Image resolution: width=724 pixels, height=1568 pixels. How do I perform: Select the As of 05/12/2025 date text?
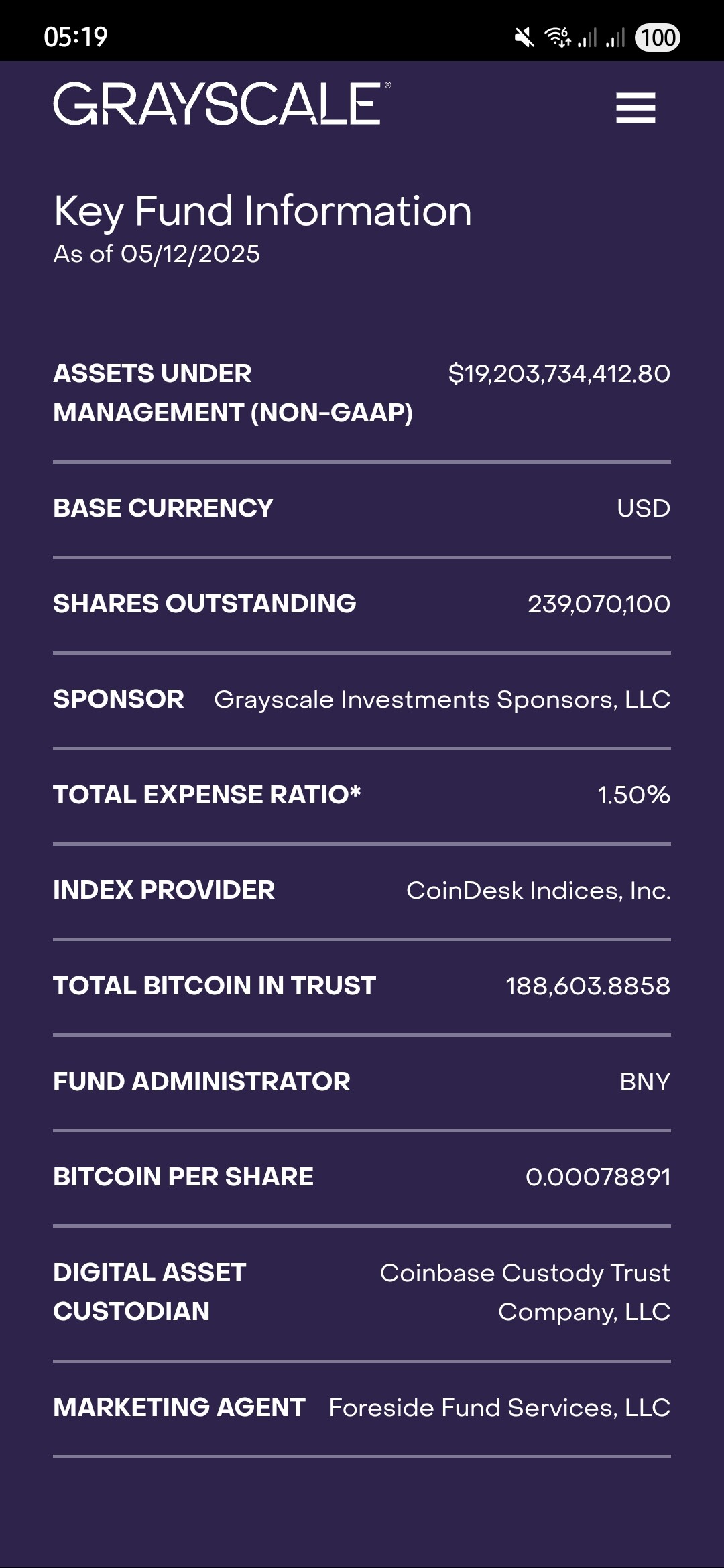coord(157,254)
